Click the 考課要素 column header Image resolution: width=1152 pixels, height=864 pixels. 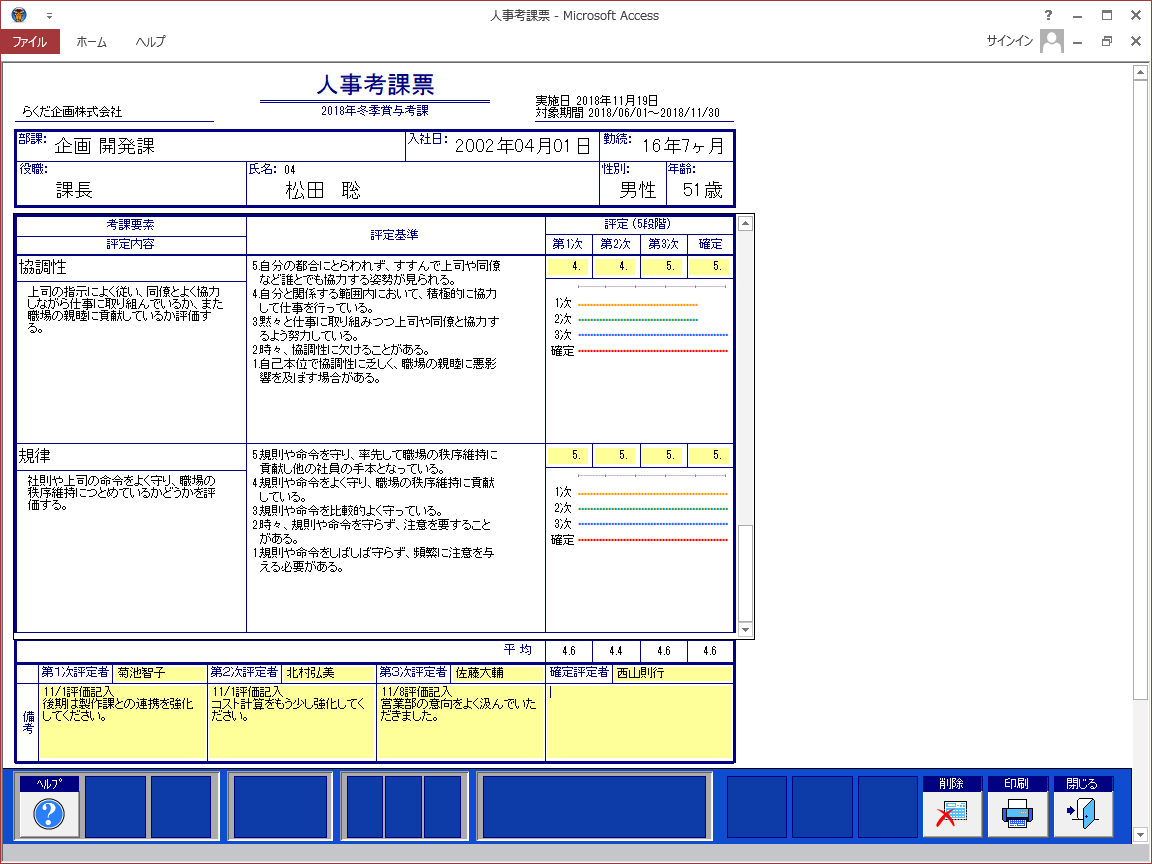(130, 225)
